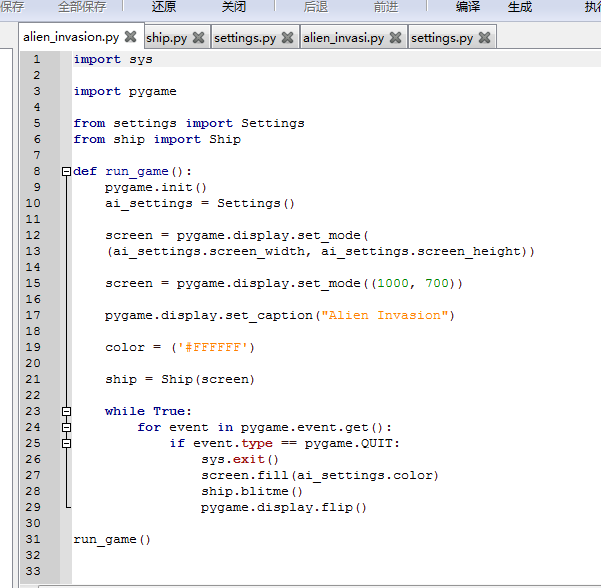Close the alien_invasi.py tab
Screen dimensions: 601x588
click(x=396, y=38)
